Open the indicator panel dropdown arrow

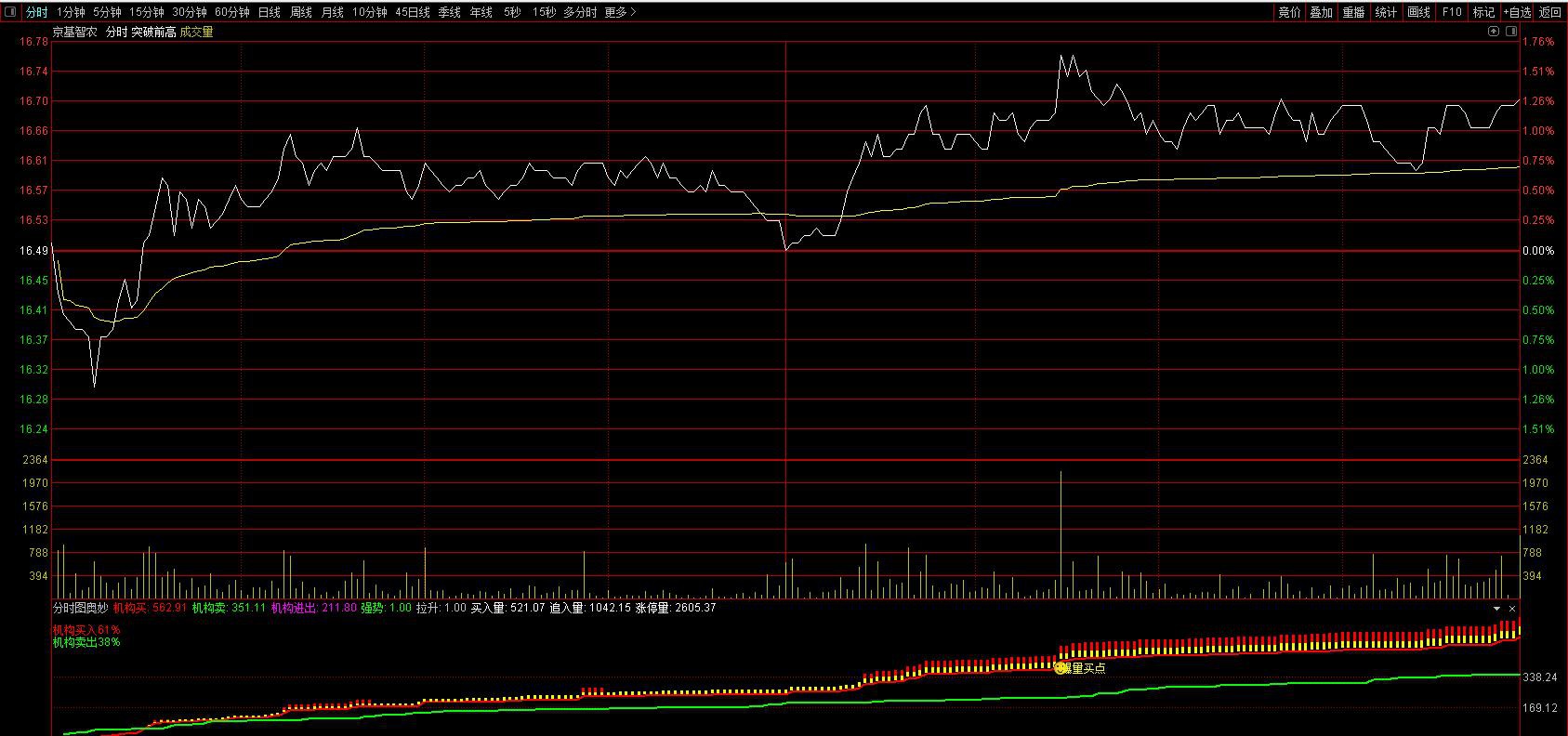(x=1496, y=609)
